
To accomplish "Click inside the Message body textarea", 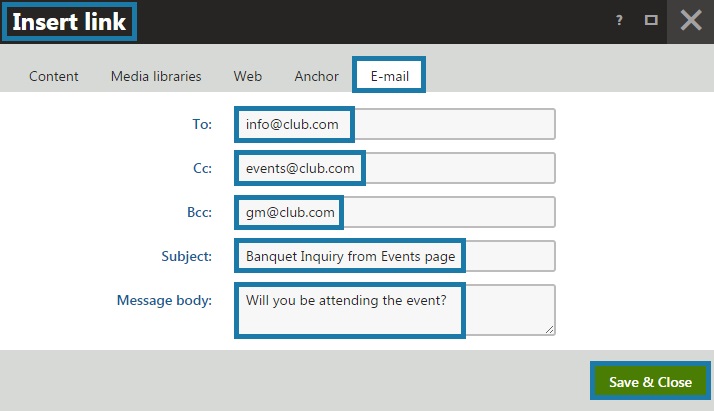I will coord(395,309).
